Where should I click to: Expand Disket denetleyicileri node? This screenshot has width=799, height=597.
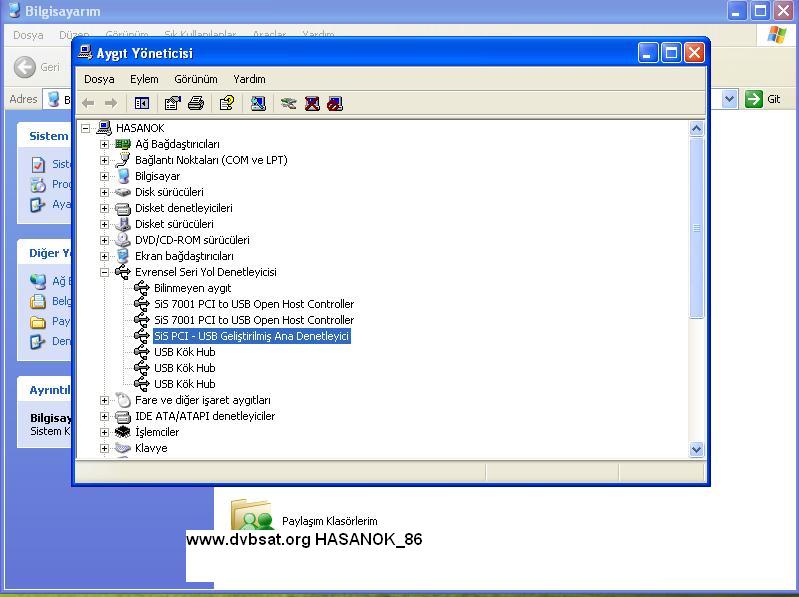click(104, 208)
